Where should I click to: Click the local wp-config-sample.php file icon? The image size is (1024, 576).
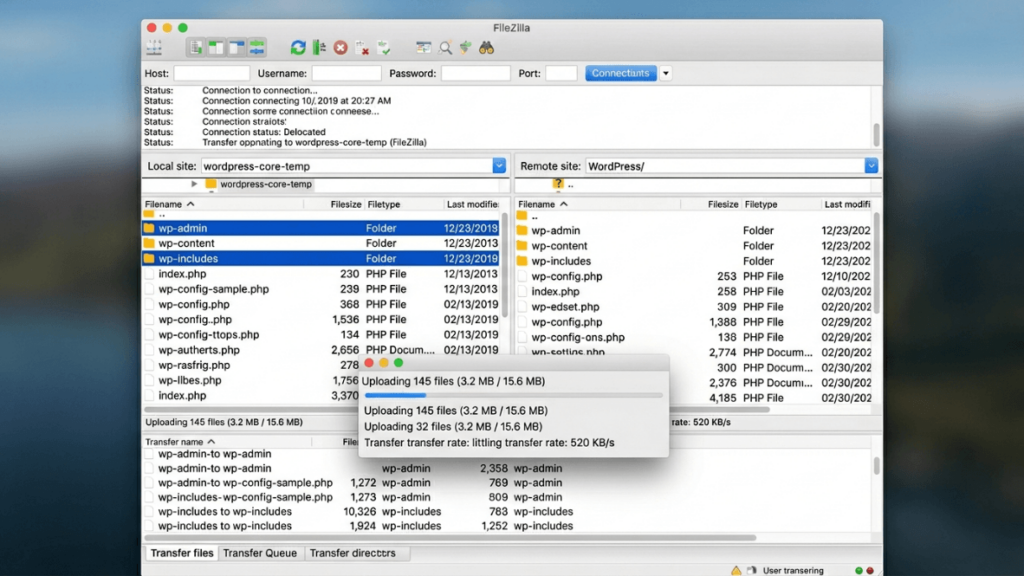click(x=149, y=289)
